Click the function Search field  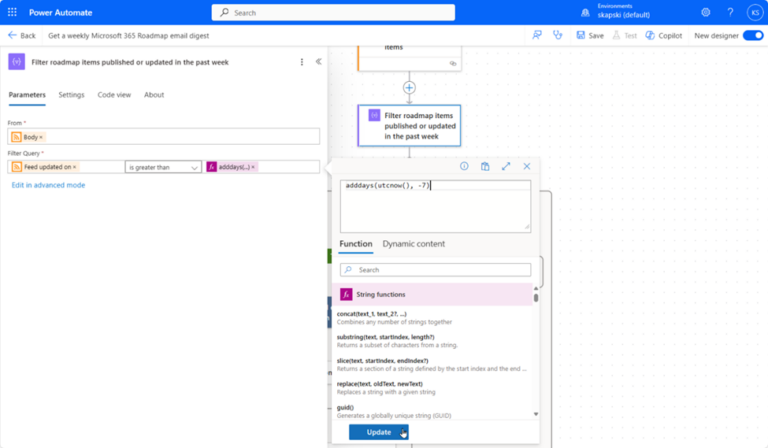(x=435, y=270)
